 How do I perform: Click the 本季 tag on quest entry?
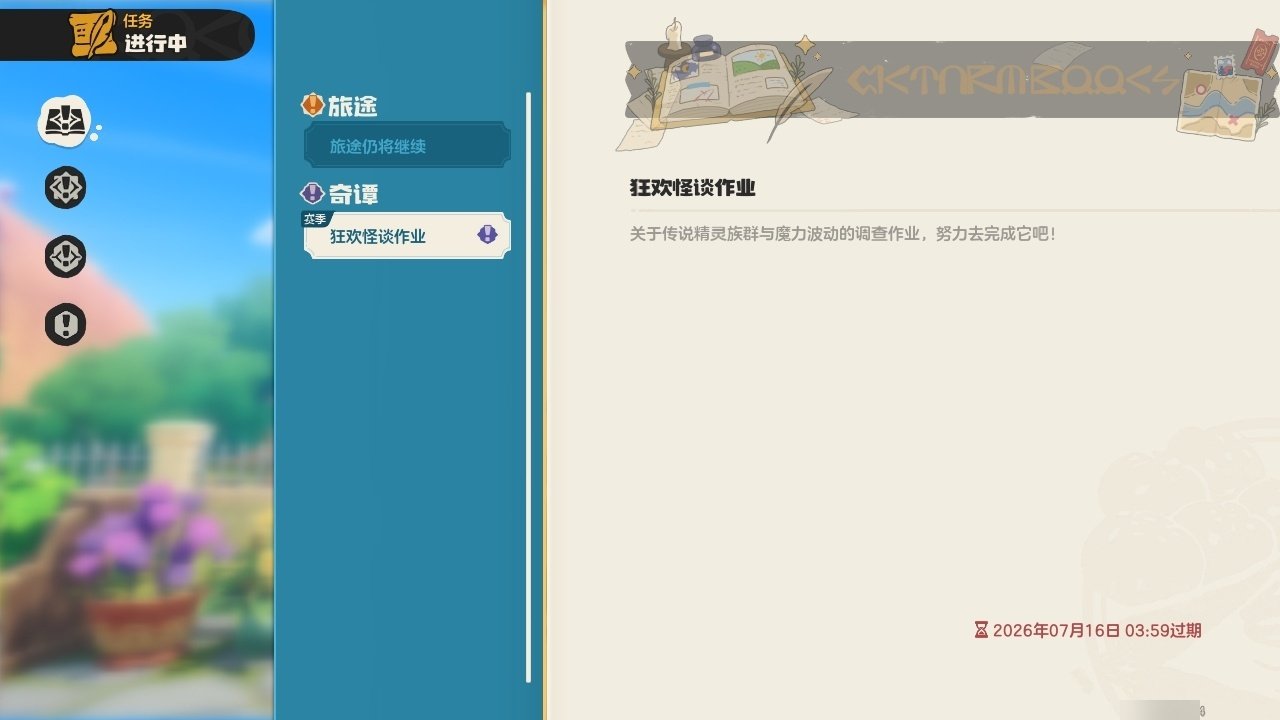pyautogui.click(x=315, y=219)
